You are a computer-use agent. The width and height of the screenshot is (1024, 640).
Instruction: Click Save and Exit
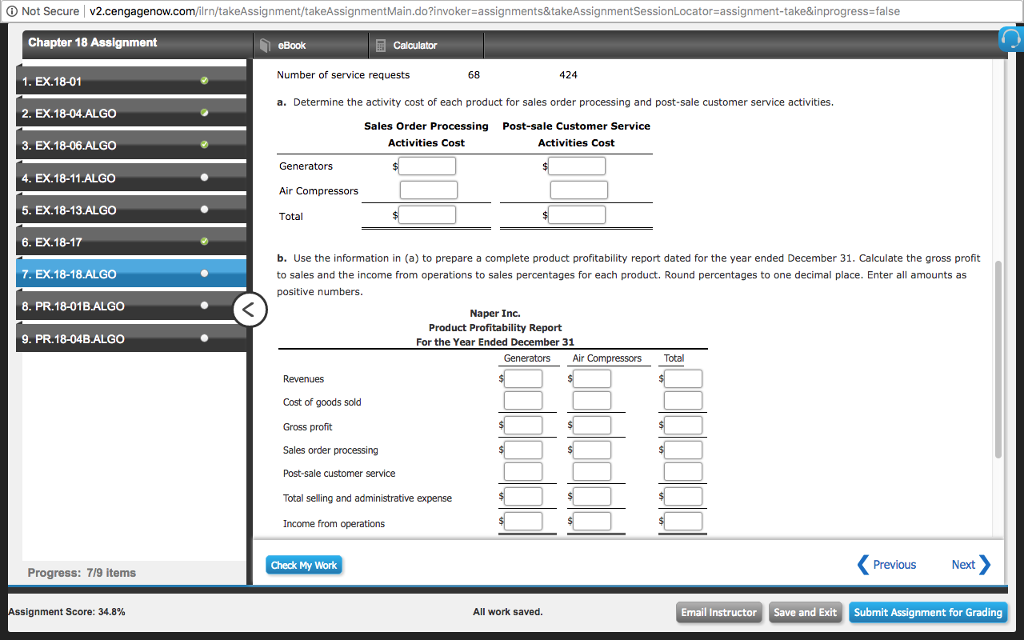[805, 612]
